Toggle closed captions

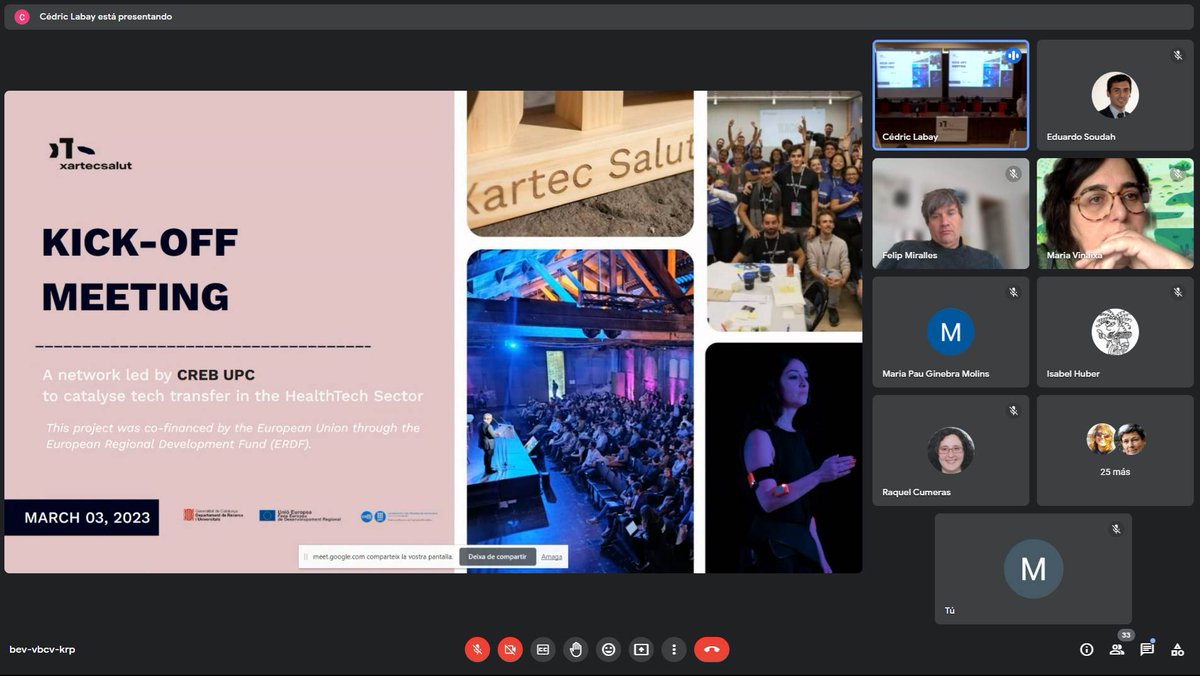(543, 649)
